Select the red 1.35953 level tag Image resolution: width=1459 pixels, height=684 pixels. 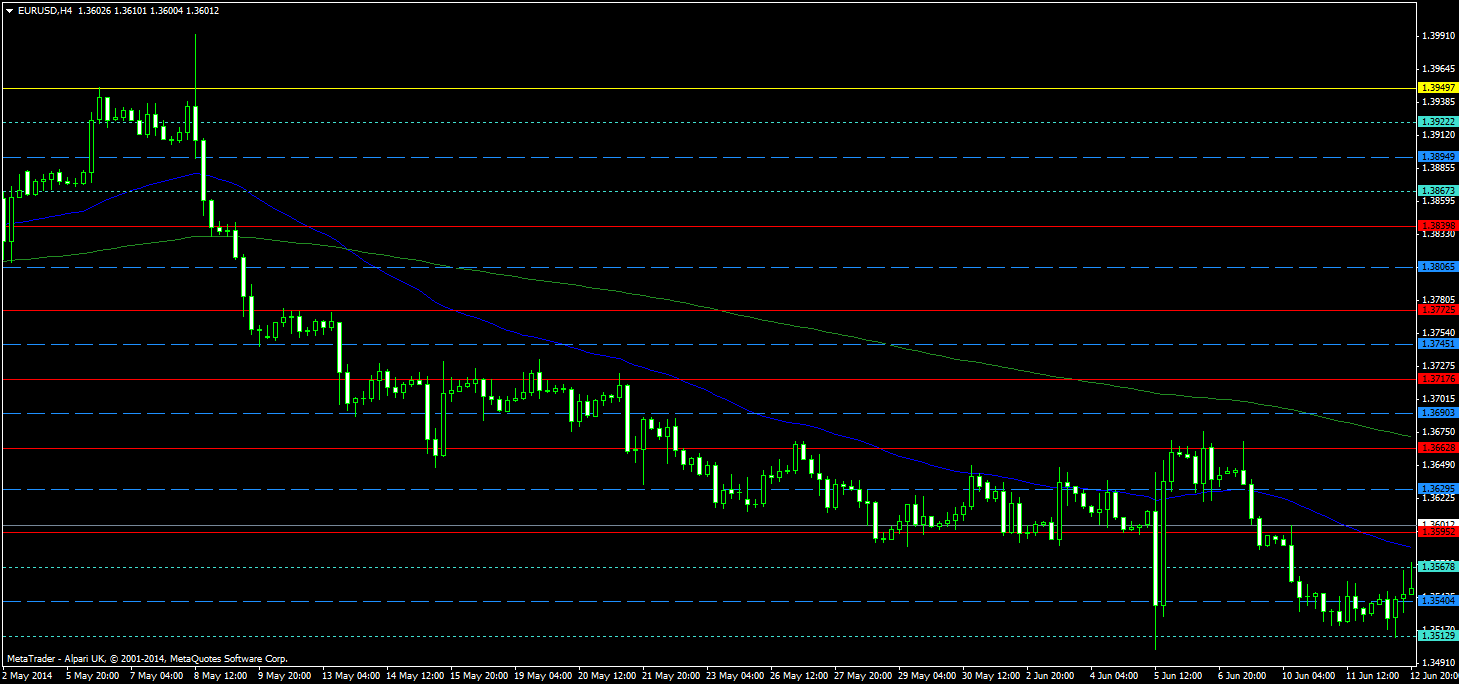[x=1438, y=533]
